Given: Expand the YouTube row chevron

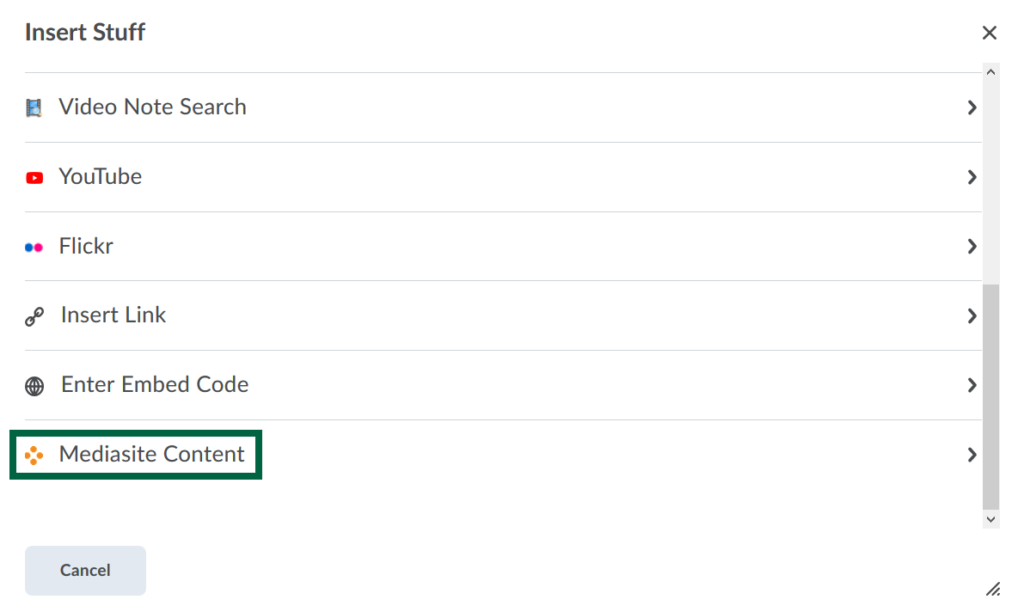Looking at the screenshot, I should tap(972, 177).
